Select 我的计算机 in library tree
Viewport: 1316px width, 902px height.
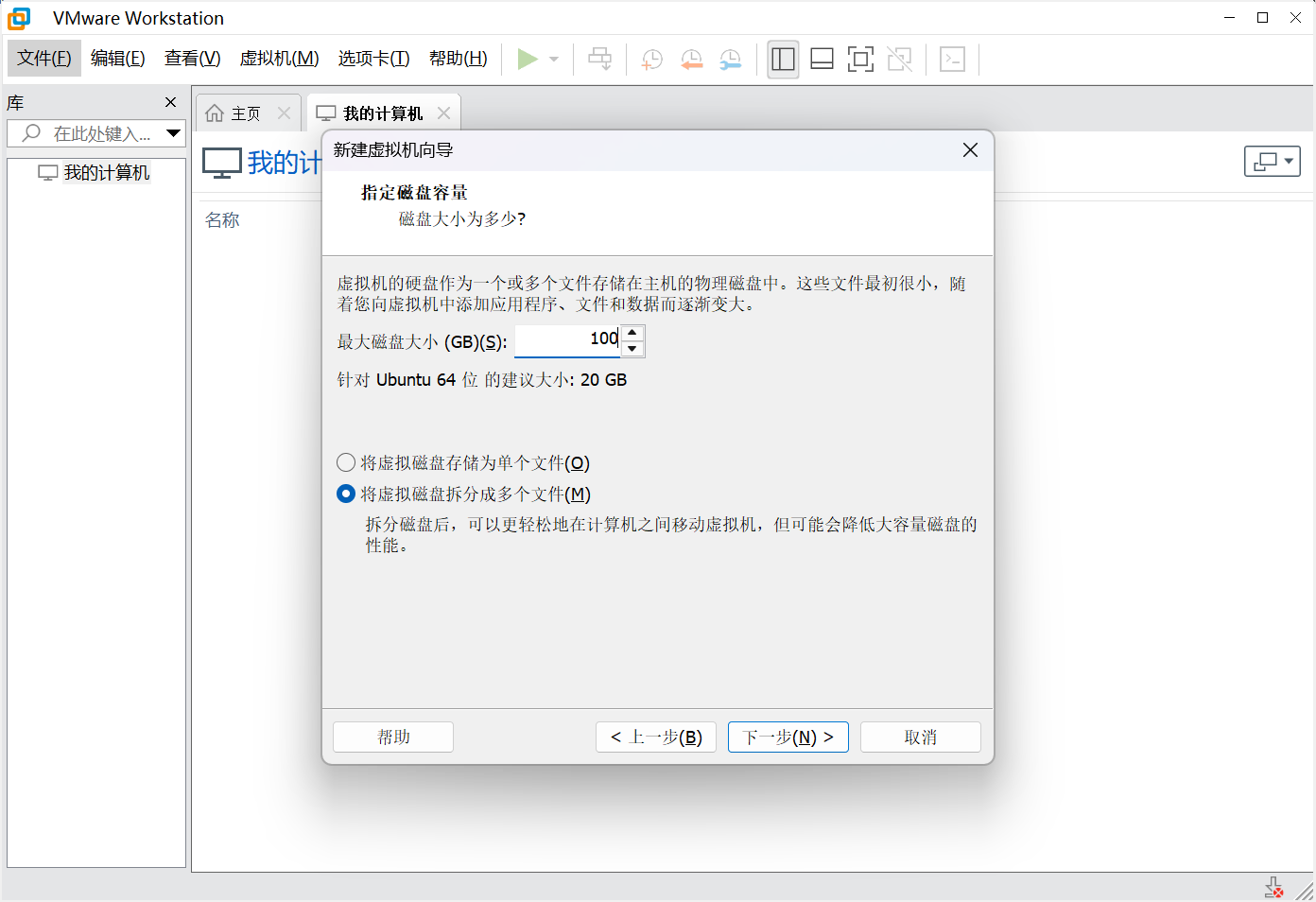coord(95,173)
